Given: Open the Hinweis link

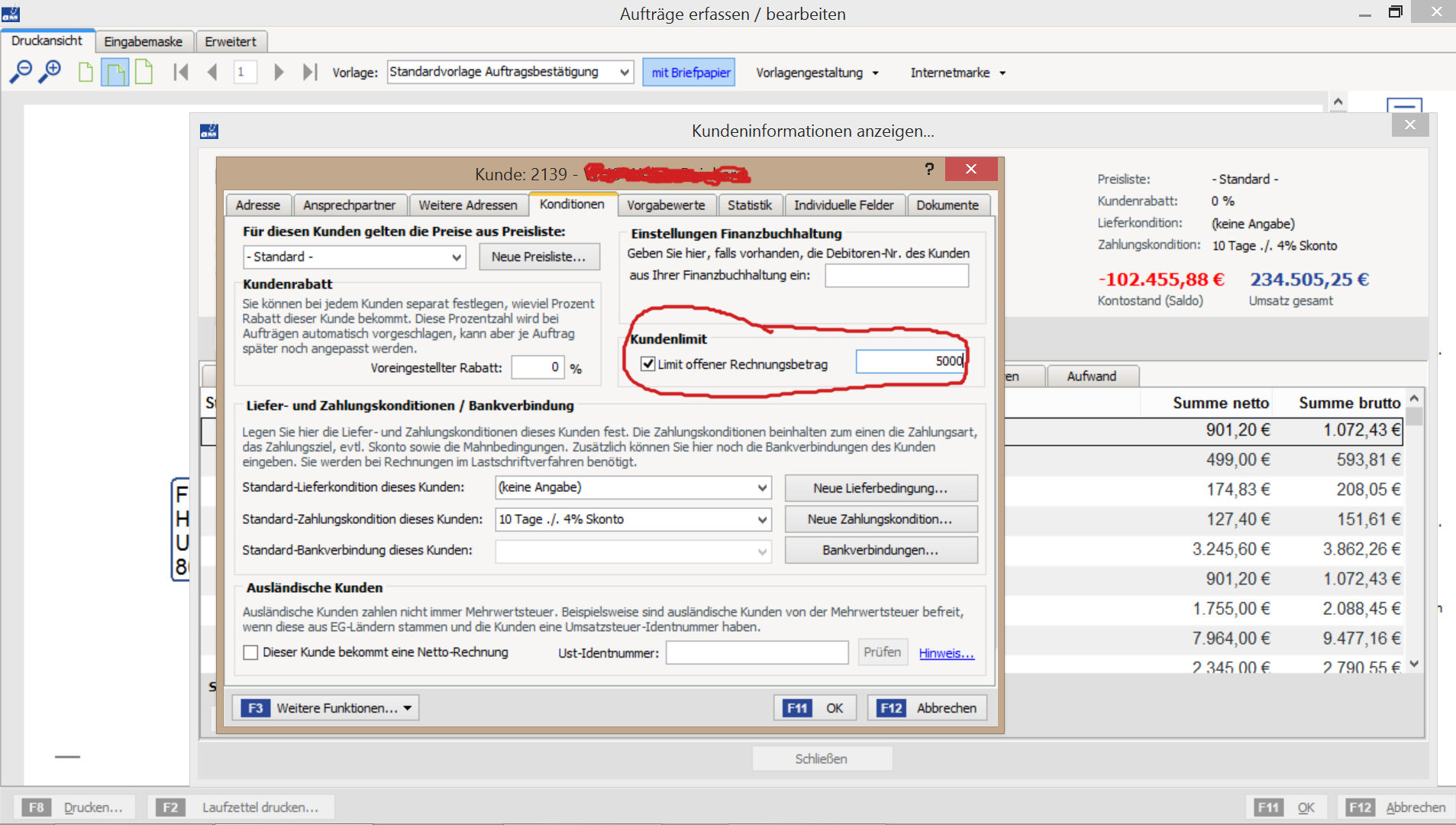Looking at the screenshot, I should [x=947, y=653].
